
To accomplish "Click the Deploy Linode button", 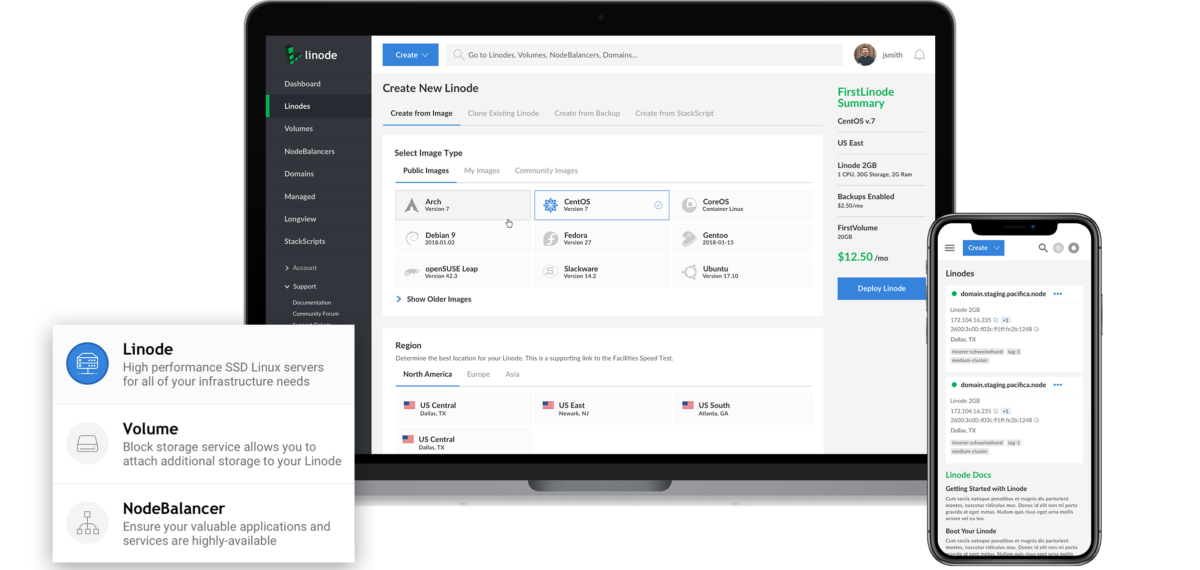I will [881, 288].
